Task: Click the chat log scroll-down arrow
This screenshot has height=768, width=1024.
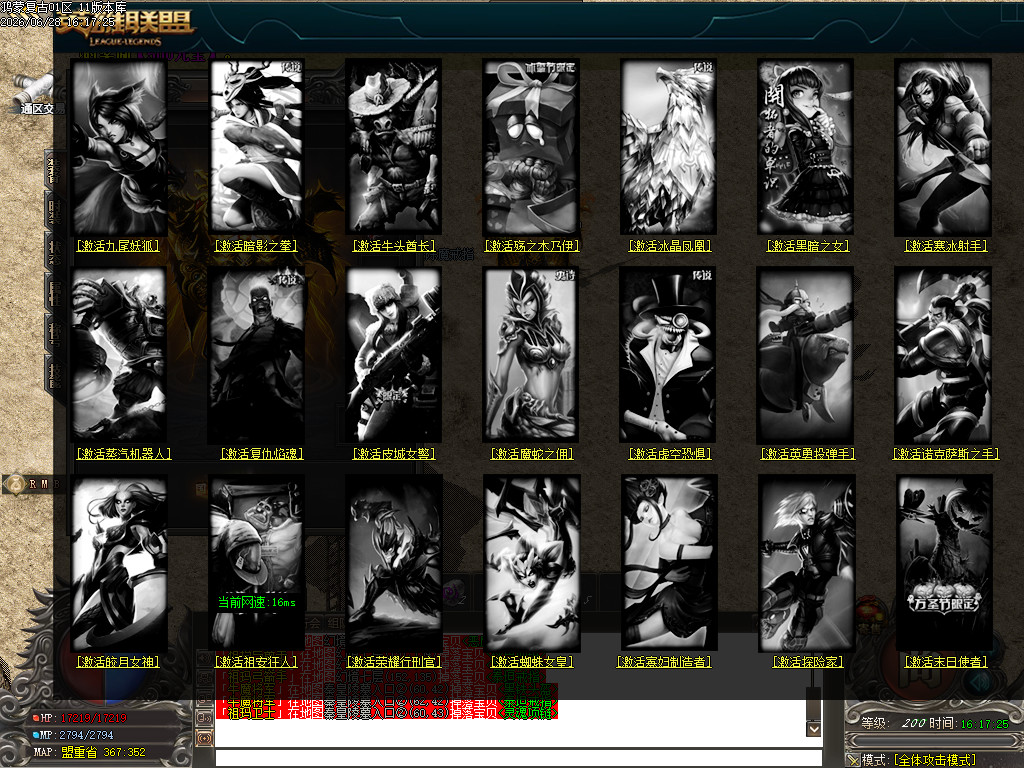Action: coord(814,729)
